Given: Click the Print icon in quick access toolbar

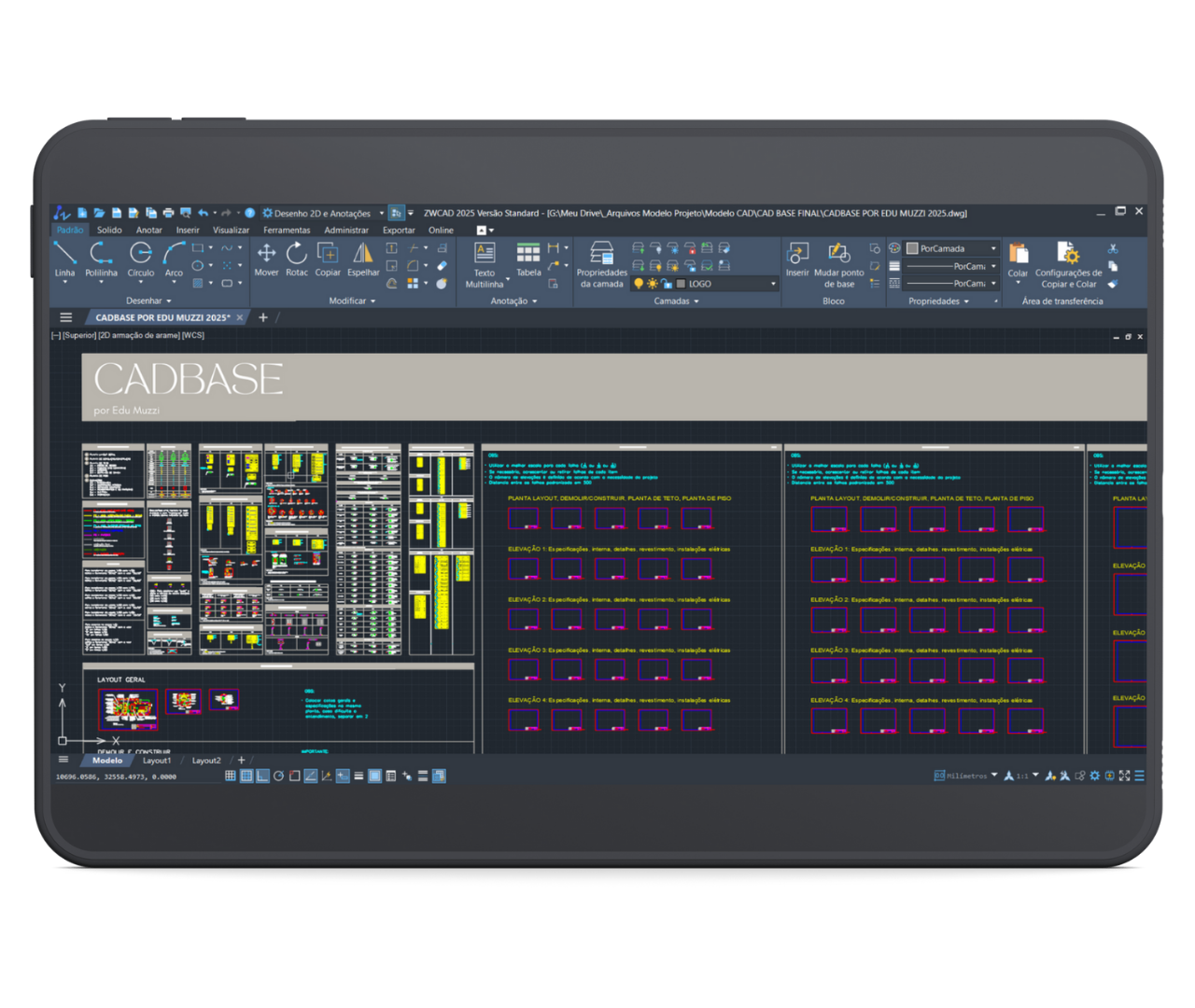Looking at the screenshot, I should click(x=168, y=213).
